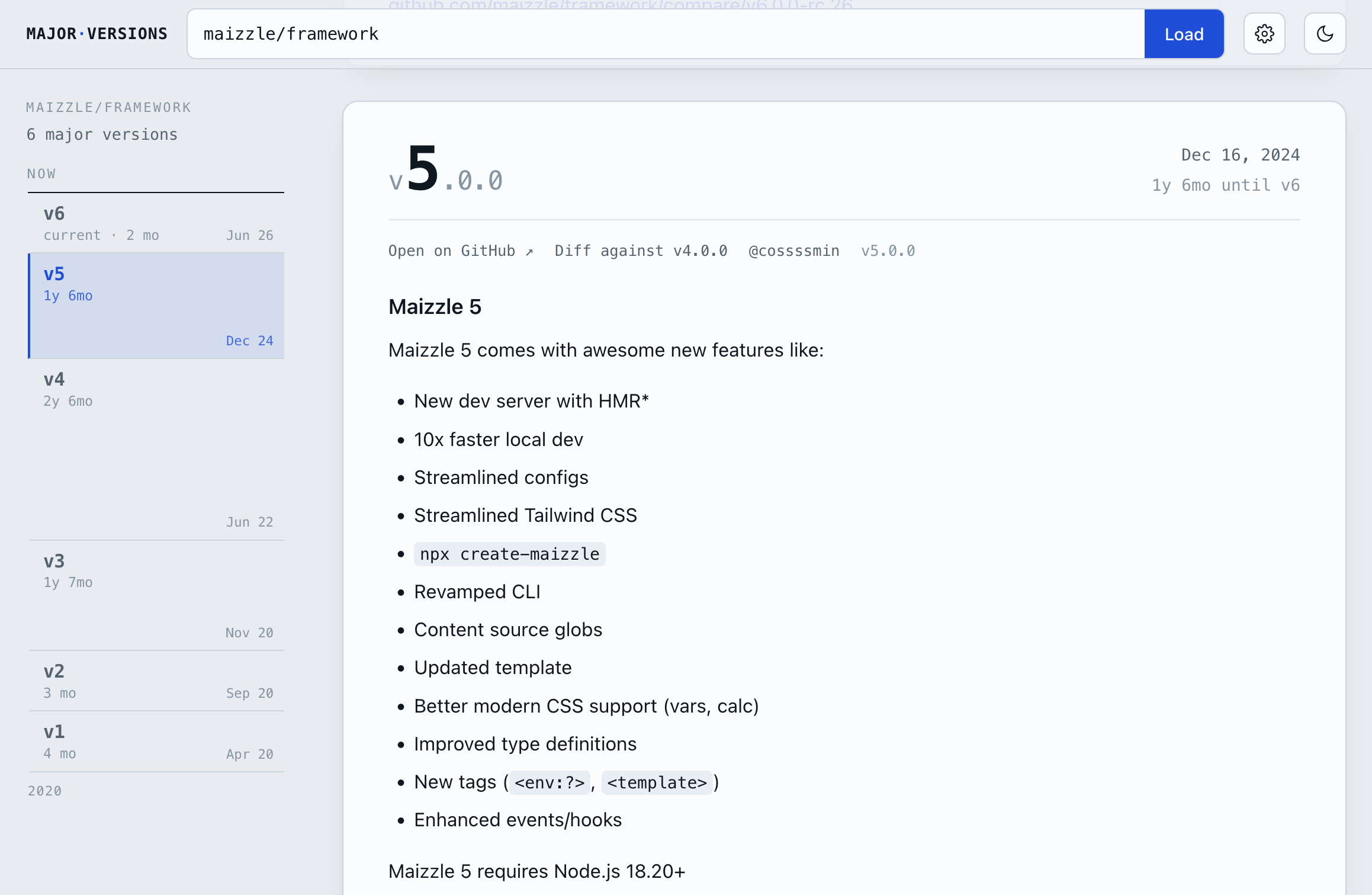Click the Load button
This screenshot has width=1372, height=895.
click(x=1184, y=34)
